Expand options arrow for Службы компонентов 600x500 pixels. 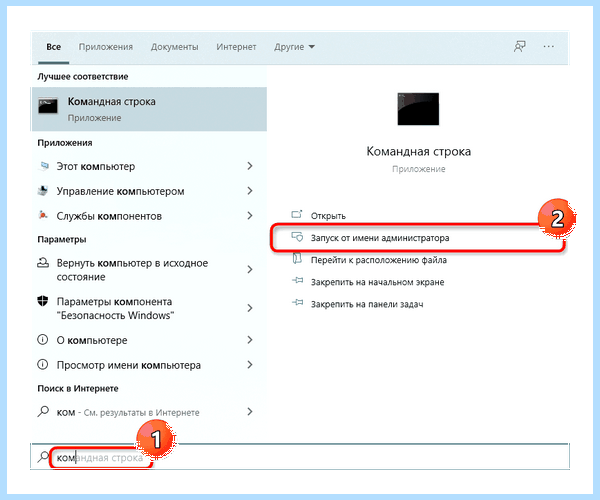(x=250, y=216)
